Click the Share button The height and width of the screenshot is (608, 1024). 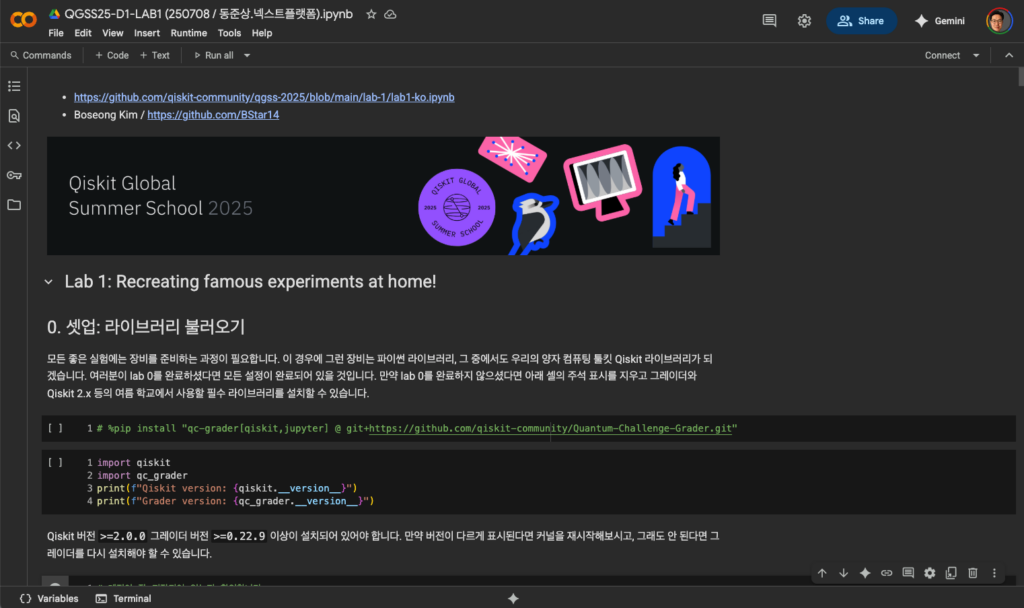[x=861, y=21]
